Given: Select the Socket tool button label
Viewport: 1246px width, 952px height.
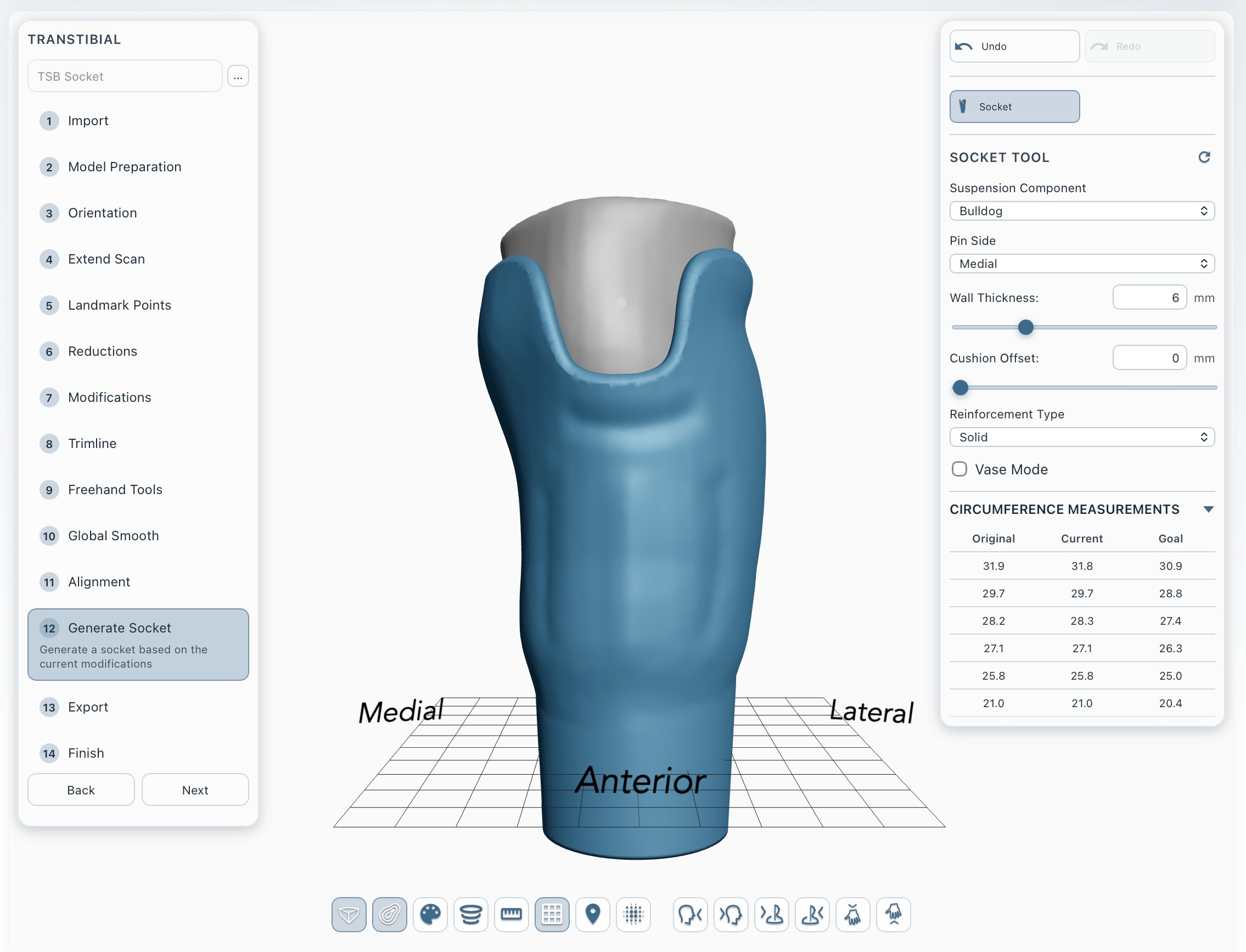Looking at the screenshot, I should tap(995, 107).
